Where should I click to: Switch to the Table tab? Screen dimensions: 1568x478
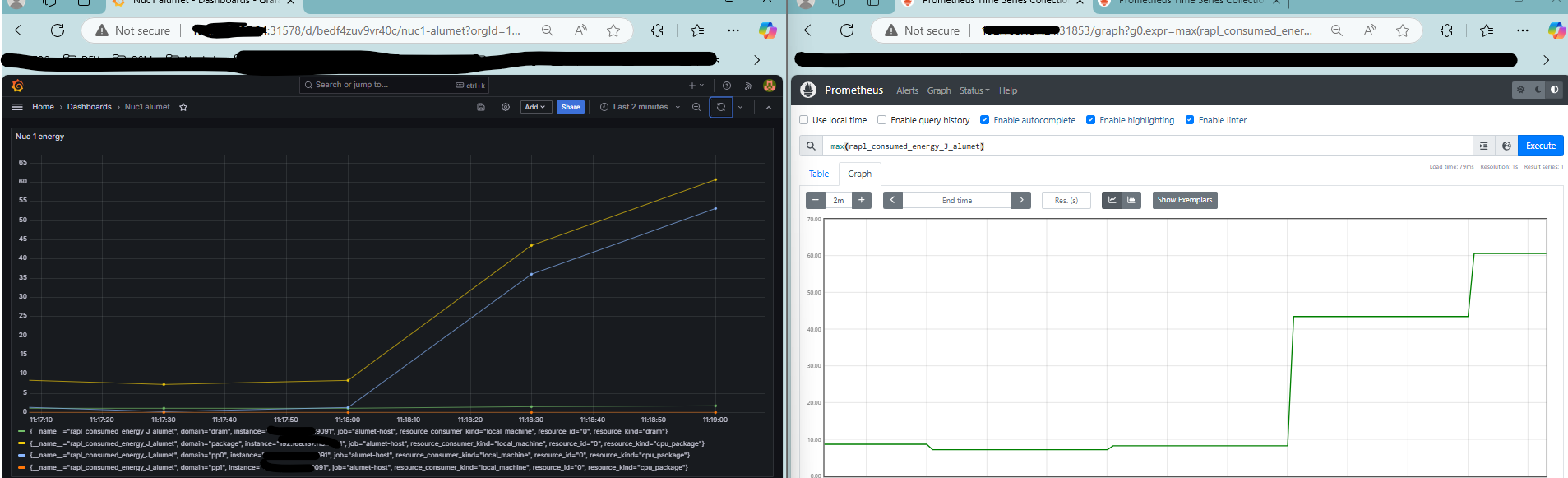pos(819,174)
